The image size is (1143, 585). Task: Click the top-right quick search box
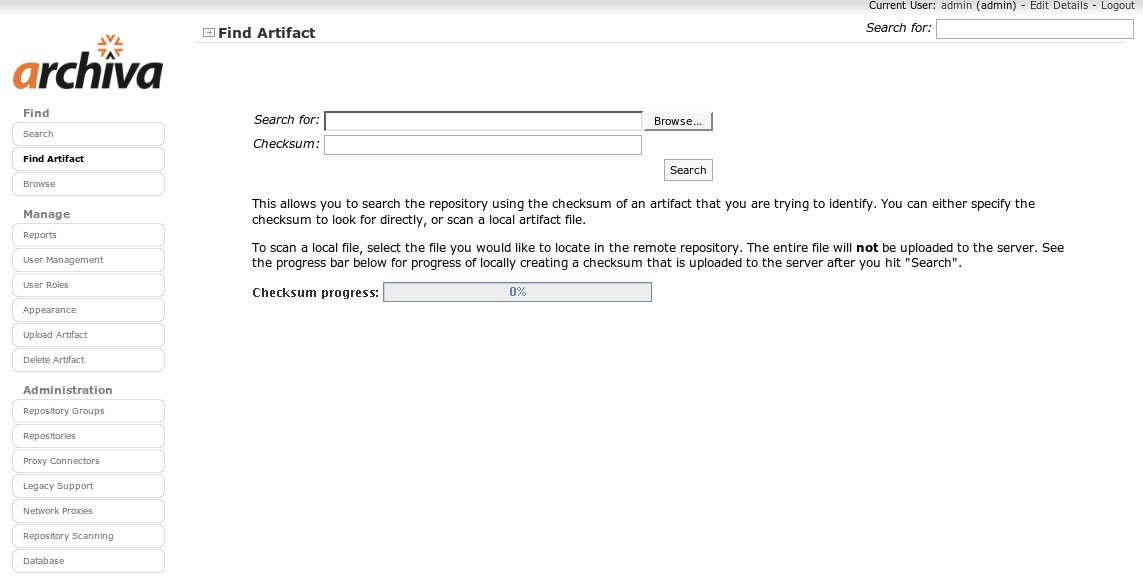pos(1034,29)
